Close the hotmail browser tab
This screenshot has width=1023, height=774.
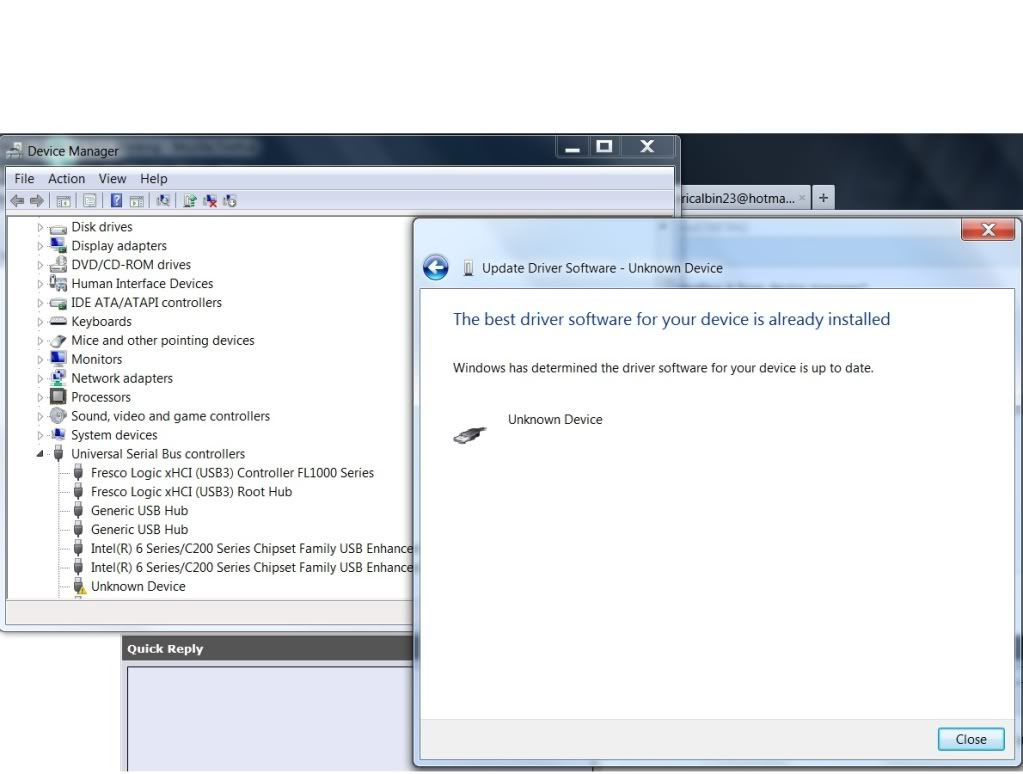802,198
